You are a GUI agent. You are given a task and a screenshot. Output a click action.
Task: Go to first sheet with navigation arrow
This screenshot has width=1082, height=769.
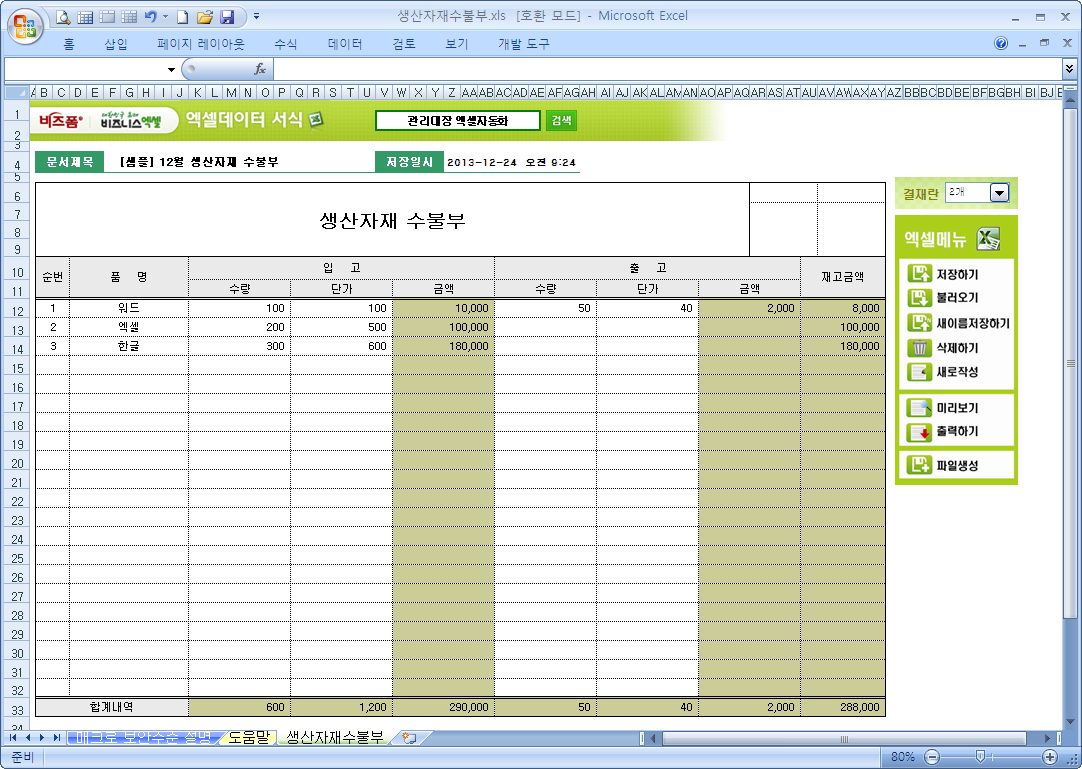click(12, 738)
